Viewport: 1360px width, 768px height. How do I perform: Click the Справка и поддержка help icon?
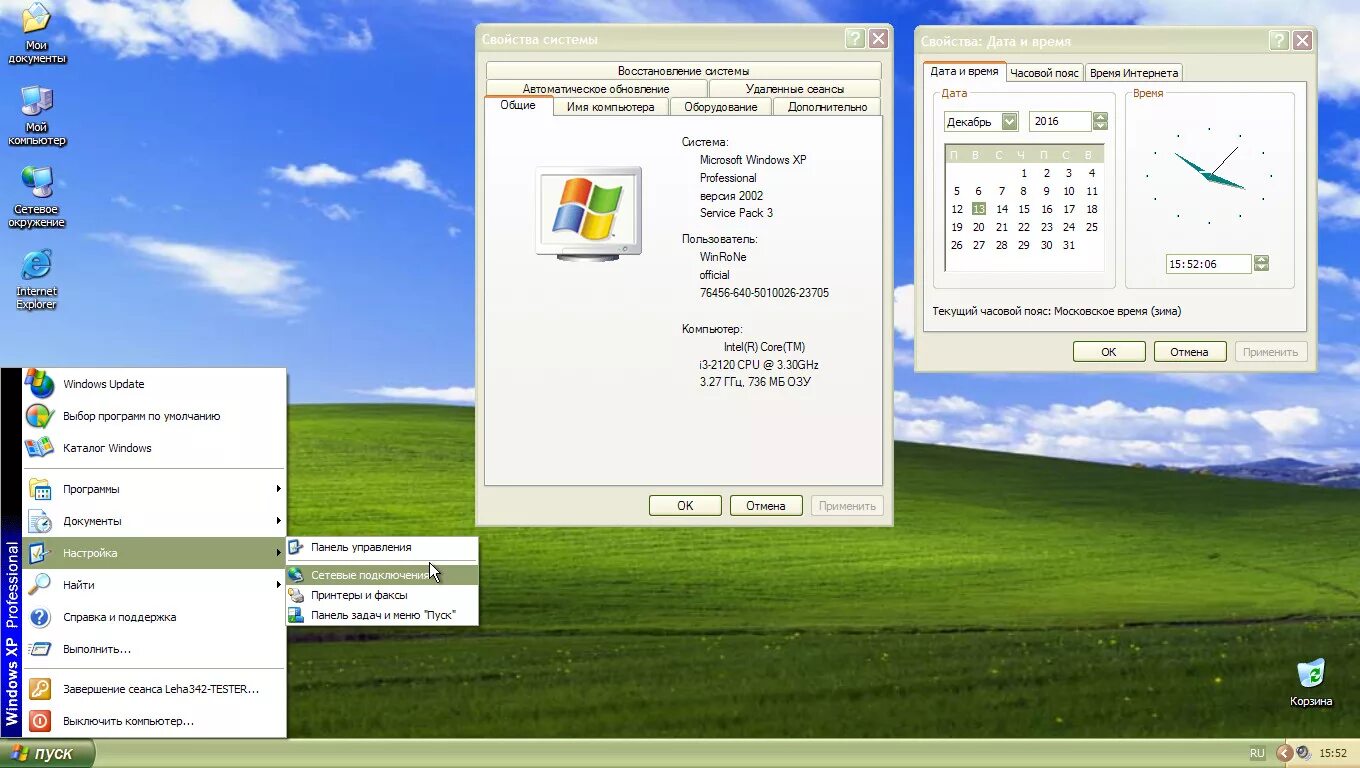[x=39, y=617]
